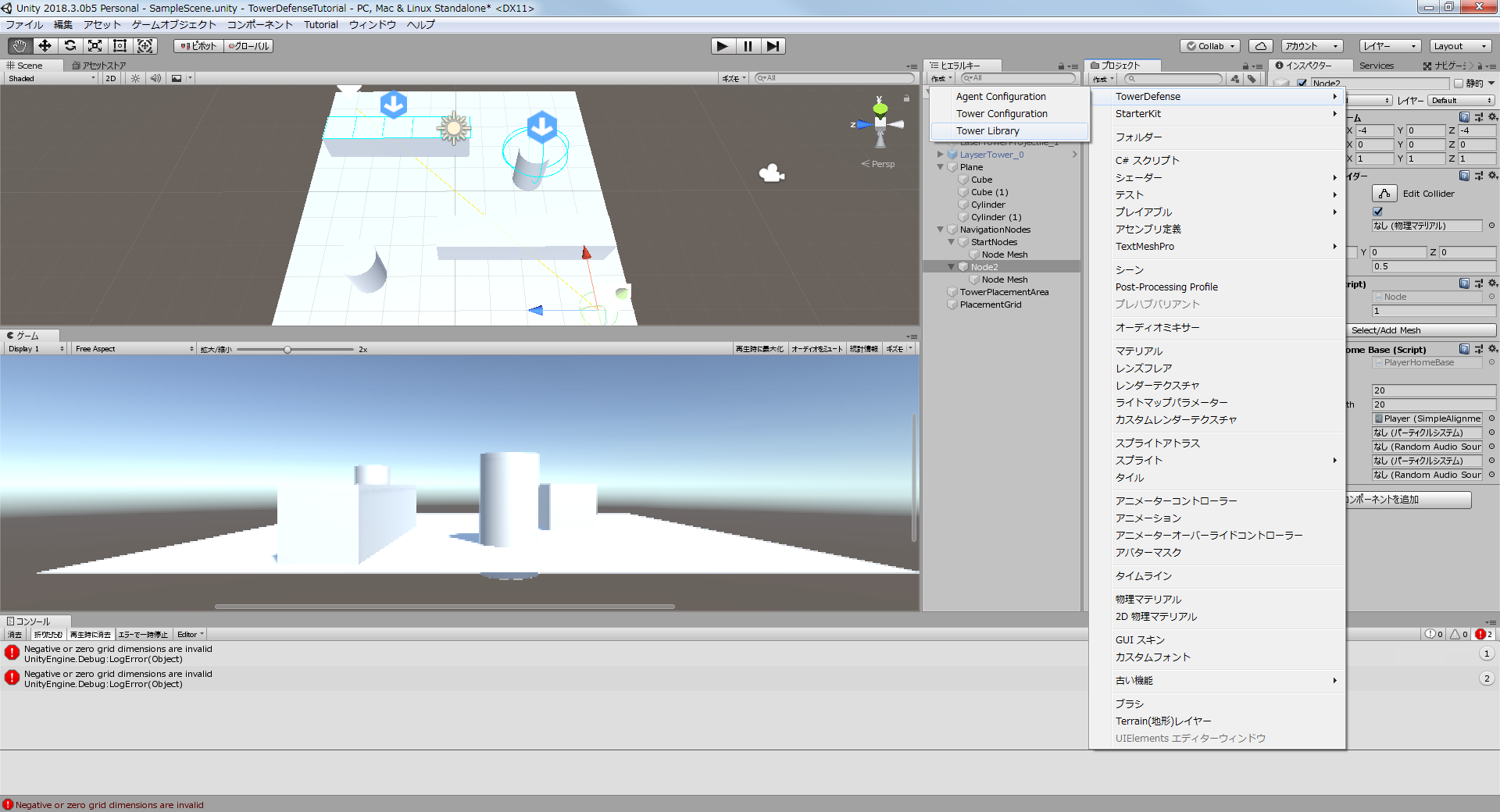The height and width of the screenshot is (812, 1500).
Task: Toggle scene lighting sun icon
Action: tap(136, 78)
